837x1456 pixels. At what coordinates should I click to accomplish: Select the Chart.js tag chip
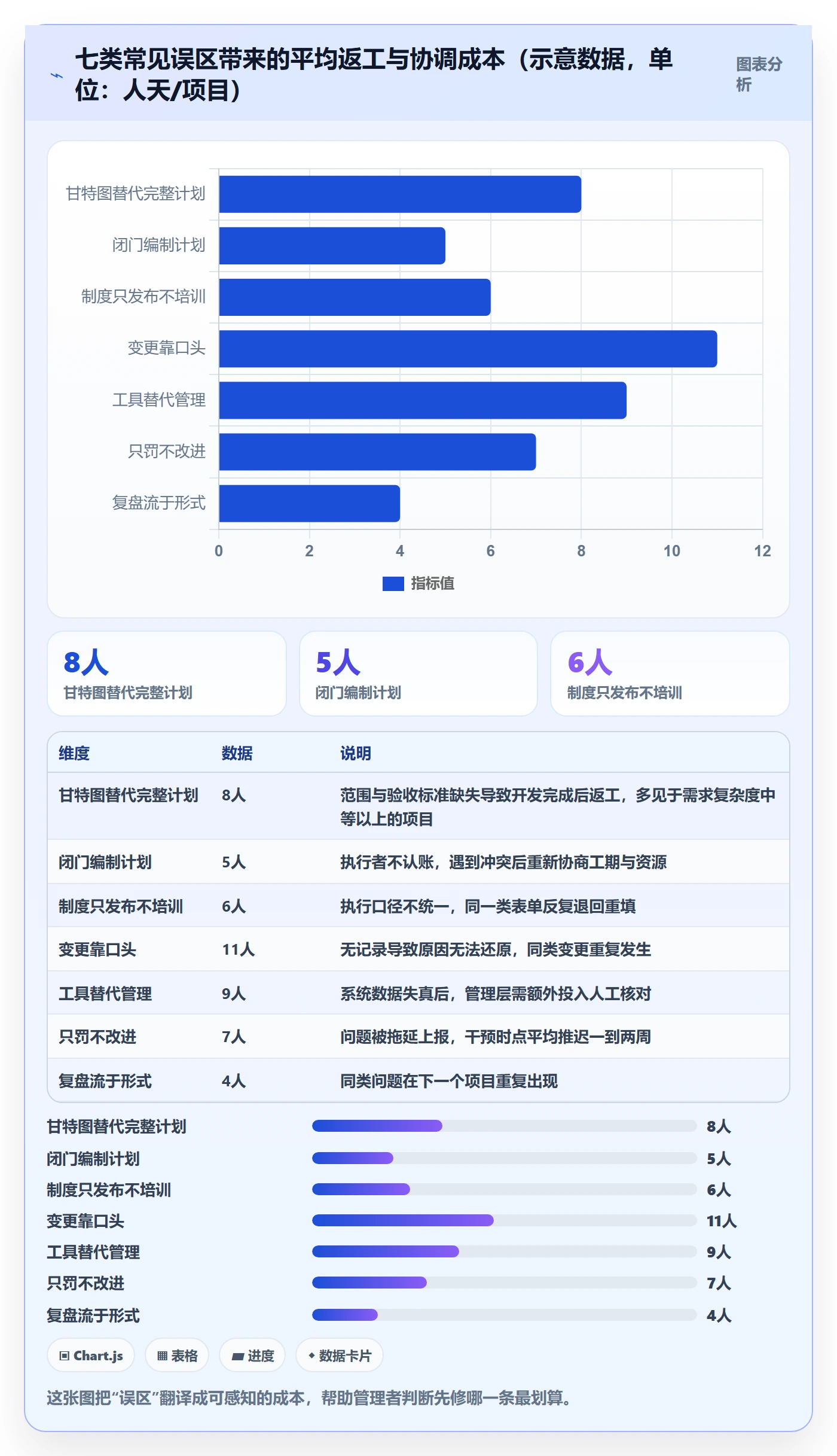coord(91,1356)
